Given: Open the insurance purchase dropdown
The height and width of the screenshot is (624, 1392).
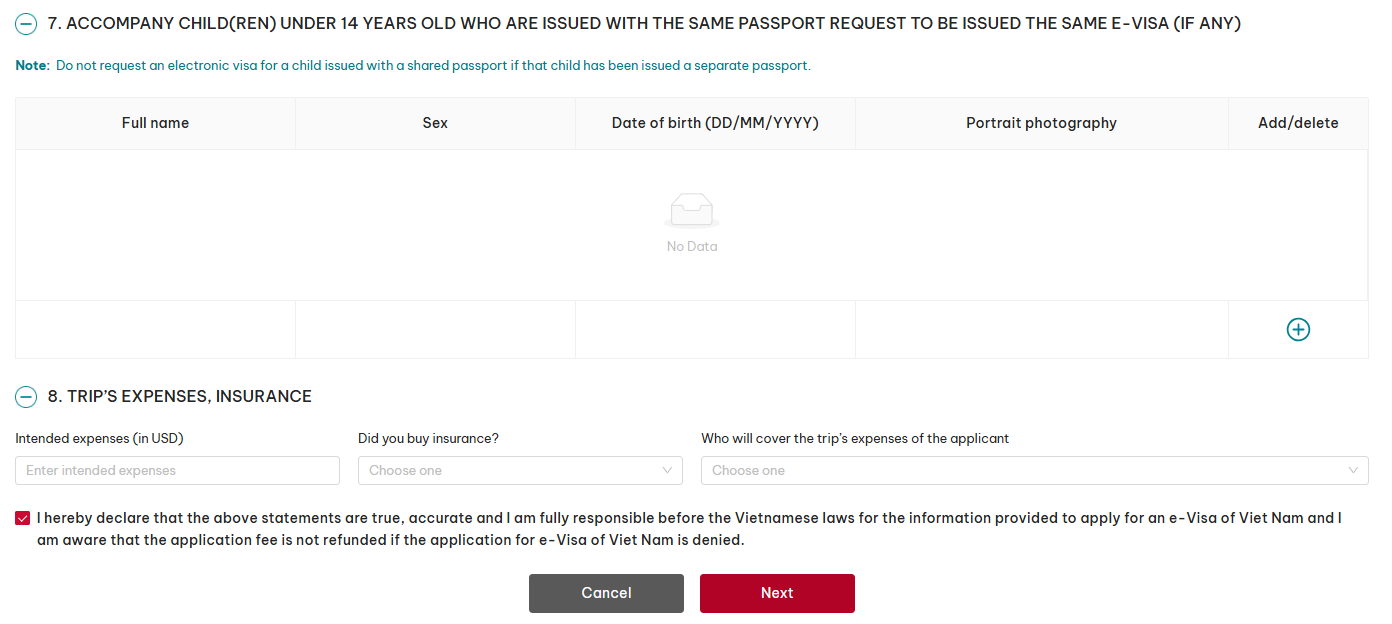Looking at the screenshot, I should (x=520, y=470).
